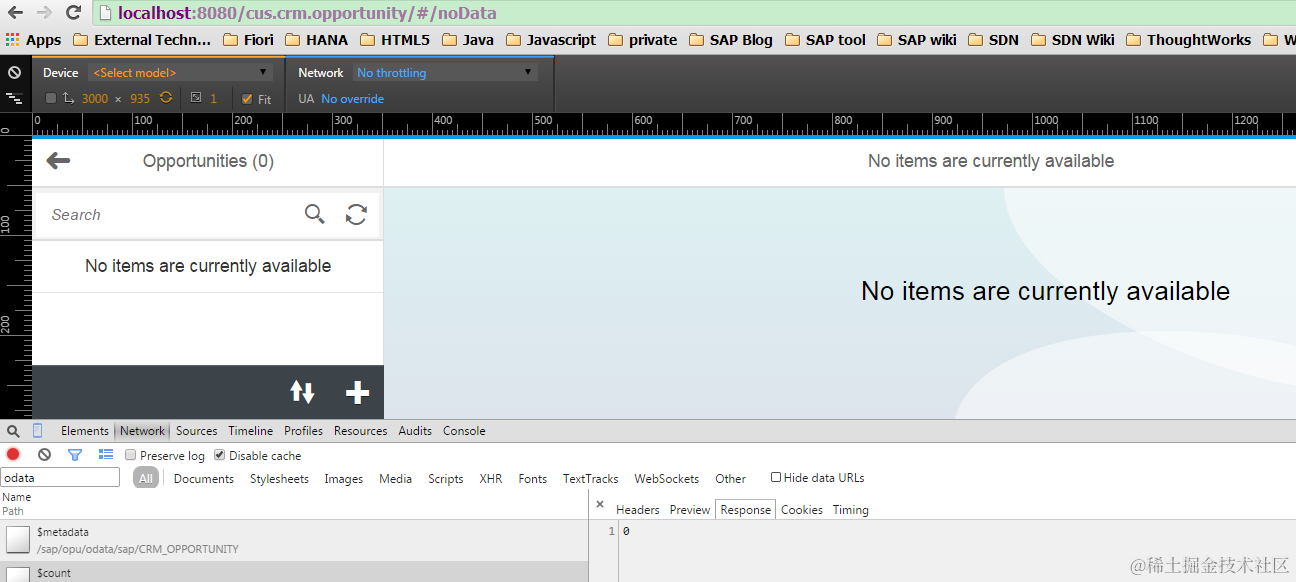The width and height of the screenshot is (1296, 582).
Task: Check Hide data URLs
Action: pyautogui.click(x=775, y=478)
